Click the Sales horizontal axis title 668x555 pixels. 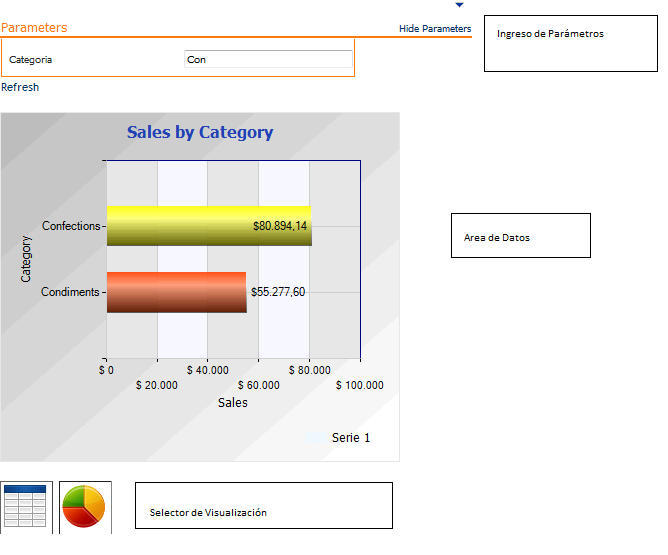pyautogui.click(x=232, y=403)
